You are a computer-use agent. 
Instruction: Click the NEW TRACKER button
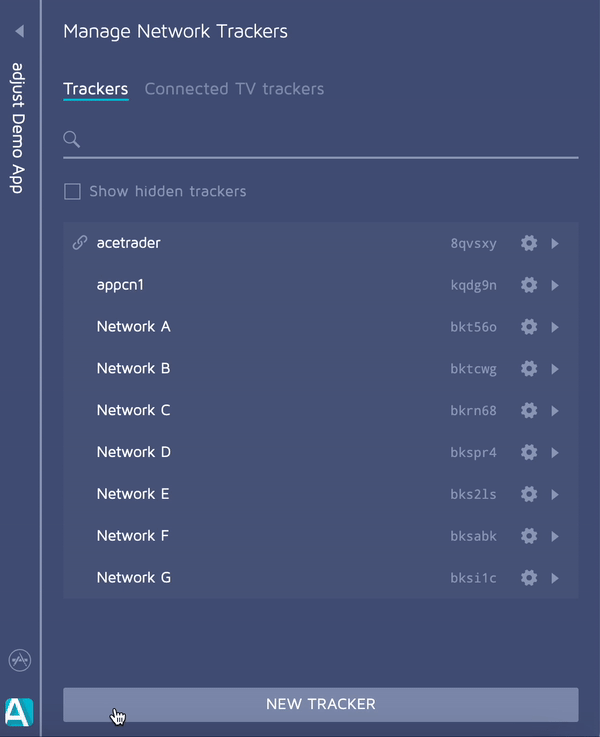pos(320,704)
